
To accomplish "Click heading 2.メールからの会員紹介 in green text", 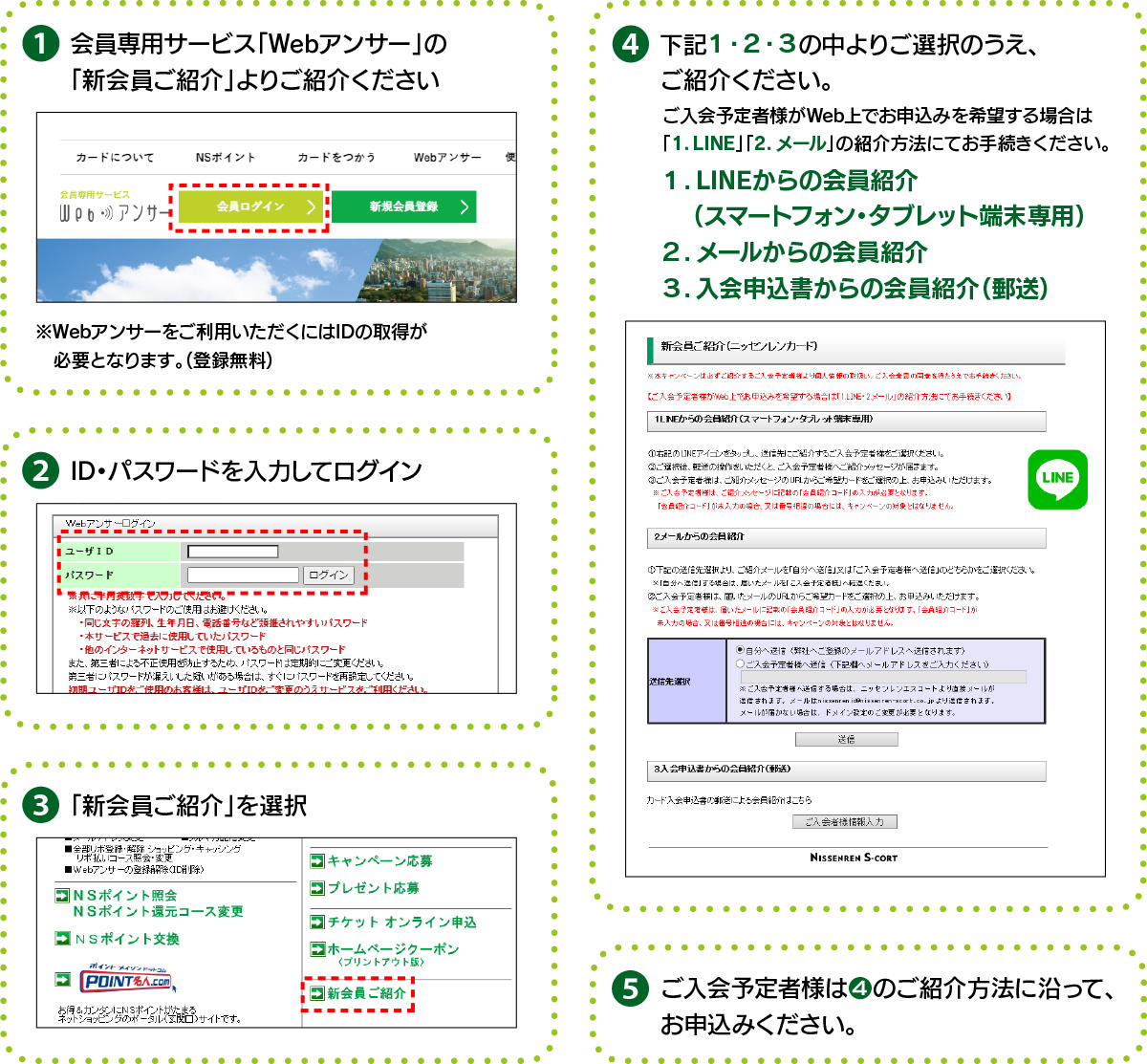I will pyautogui.click(x=795, y=252).
